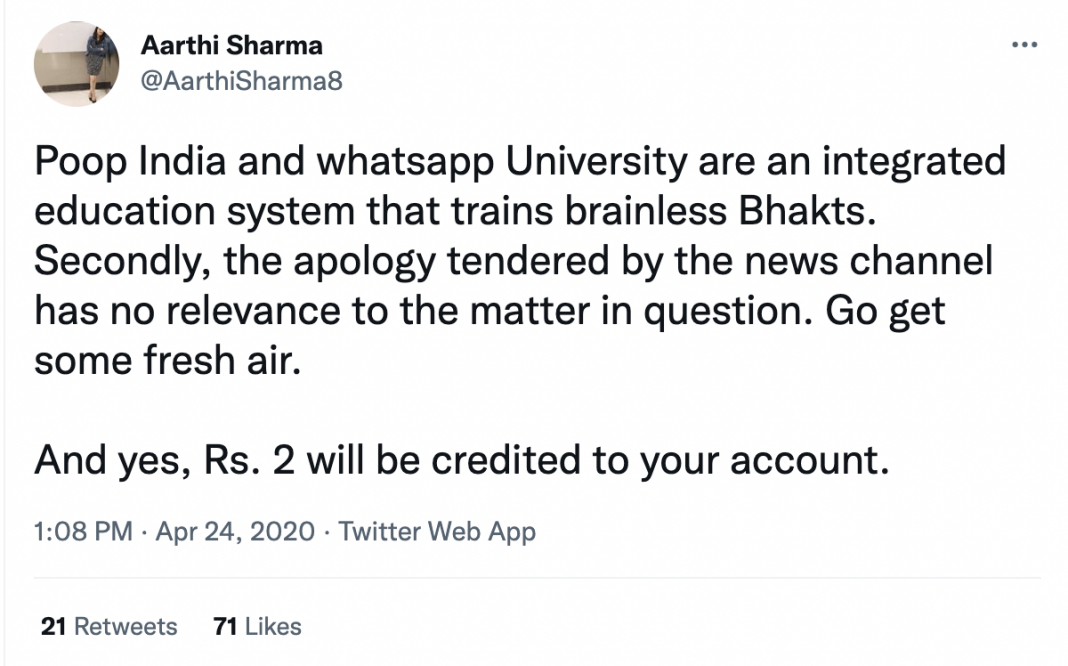Click the @AarthiSharma8 handle
The image size is (1068, 666).
click(242, 81)
